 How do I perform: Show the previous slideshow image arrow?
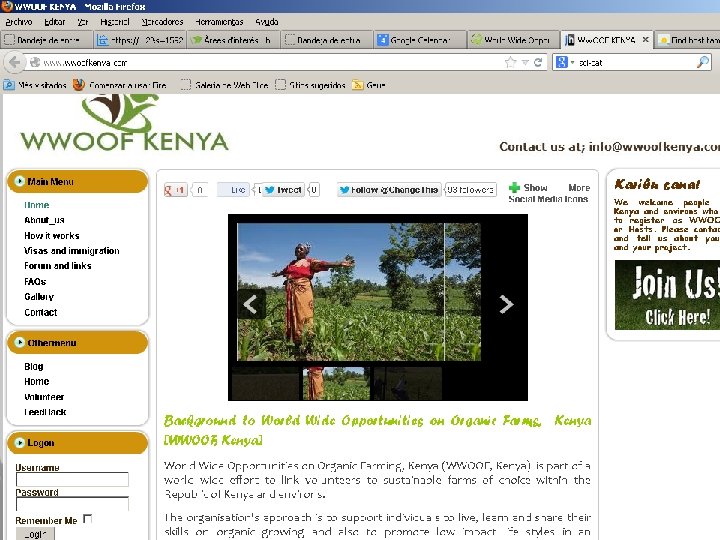(250, 304)
